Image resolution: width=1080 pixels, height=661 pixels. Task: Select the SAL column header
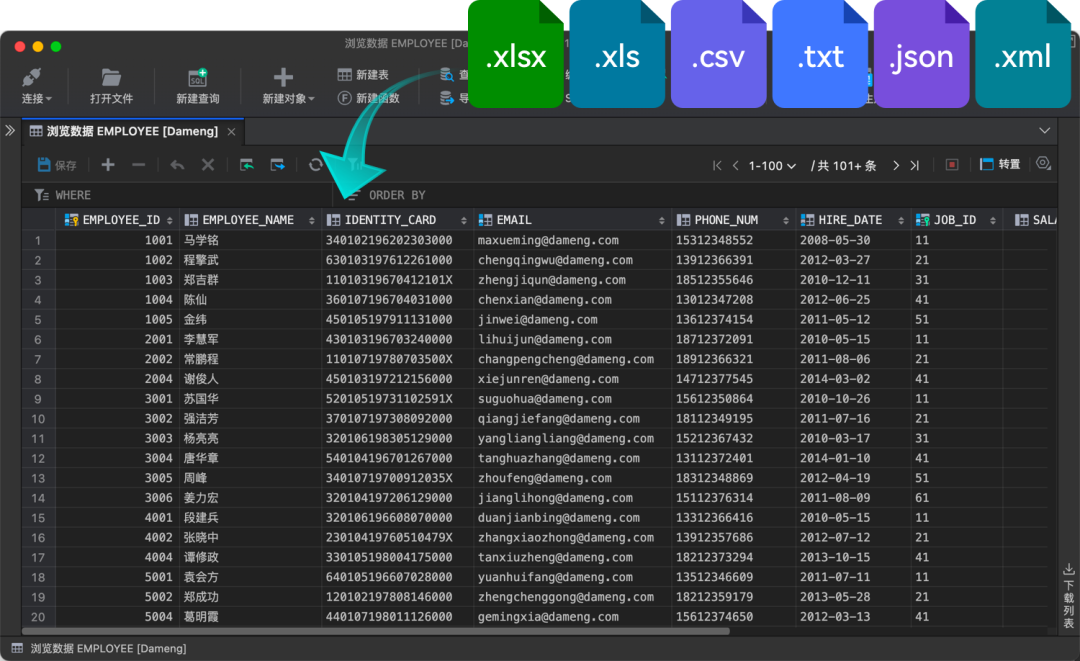pos(1035,220)
